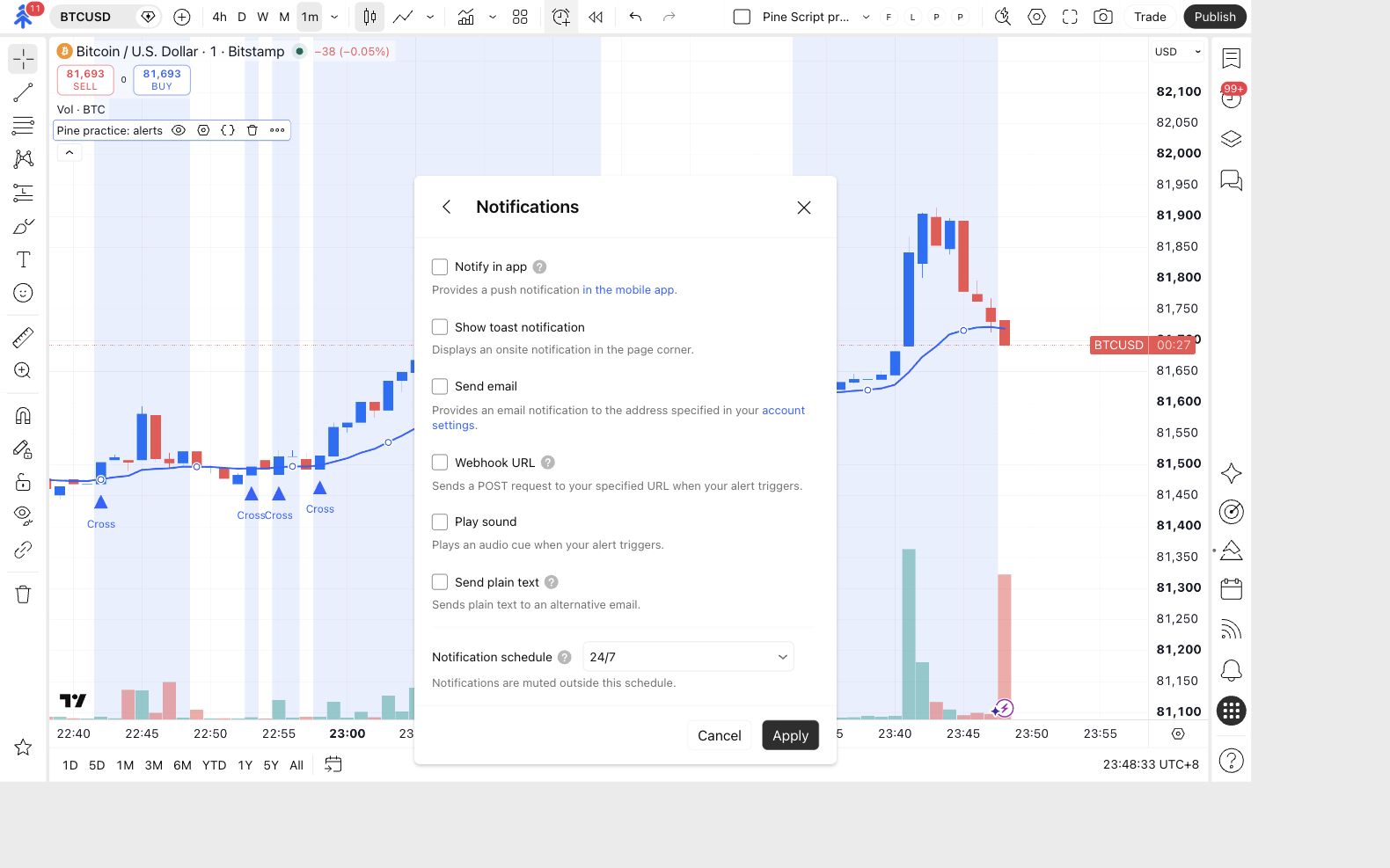The height and width of the screenshot is (868, 1390).
Task: Open the USD currency selector
Action: coord(1177,52)
